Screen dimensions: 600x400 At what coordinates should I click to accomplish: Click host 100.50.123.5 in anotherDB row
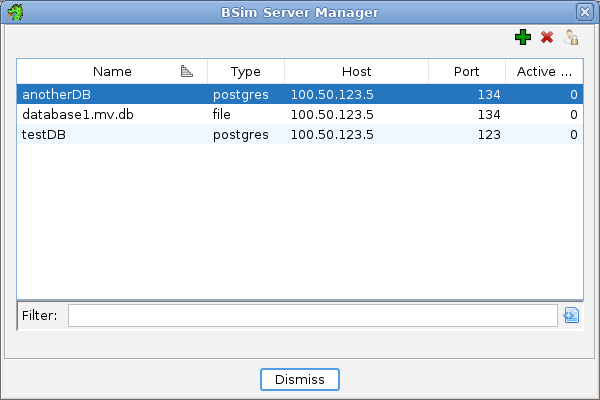[332, 95]
